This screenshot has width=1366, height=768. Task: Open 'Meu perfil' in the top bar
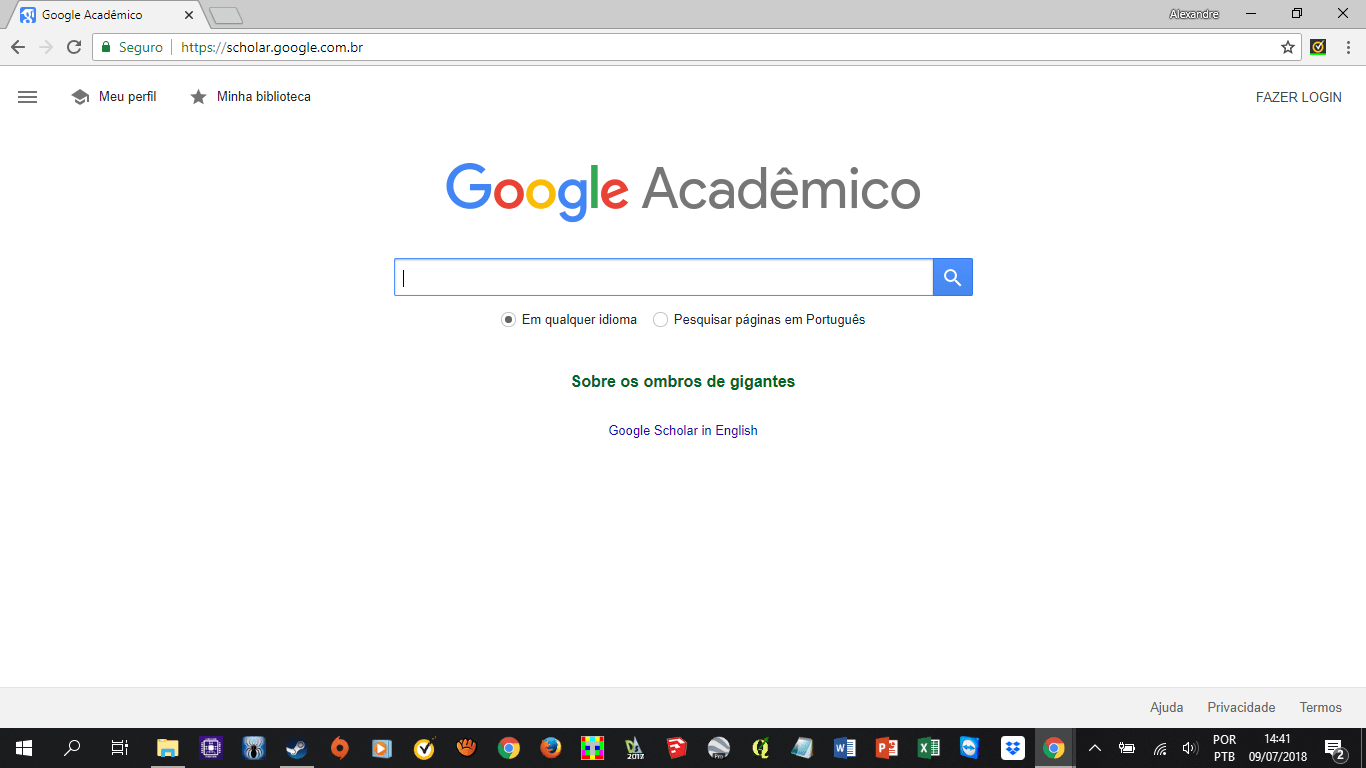tap(114, 97)
